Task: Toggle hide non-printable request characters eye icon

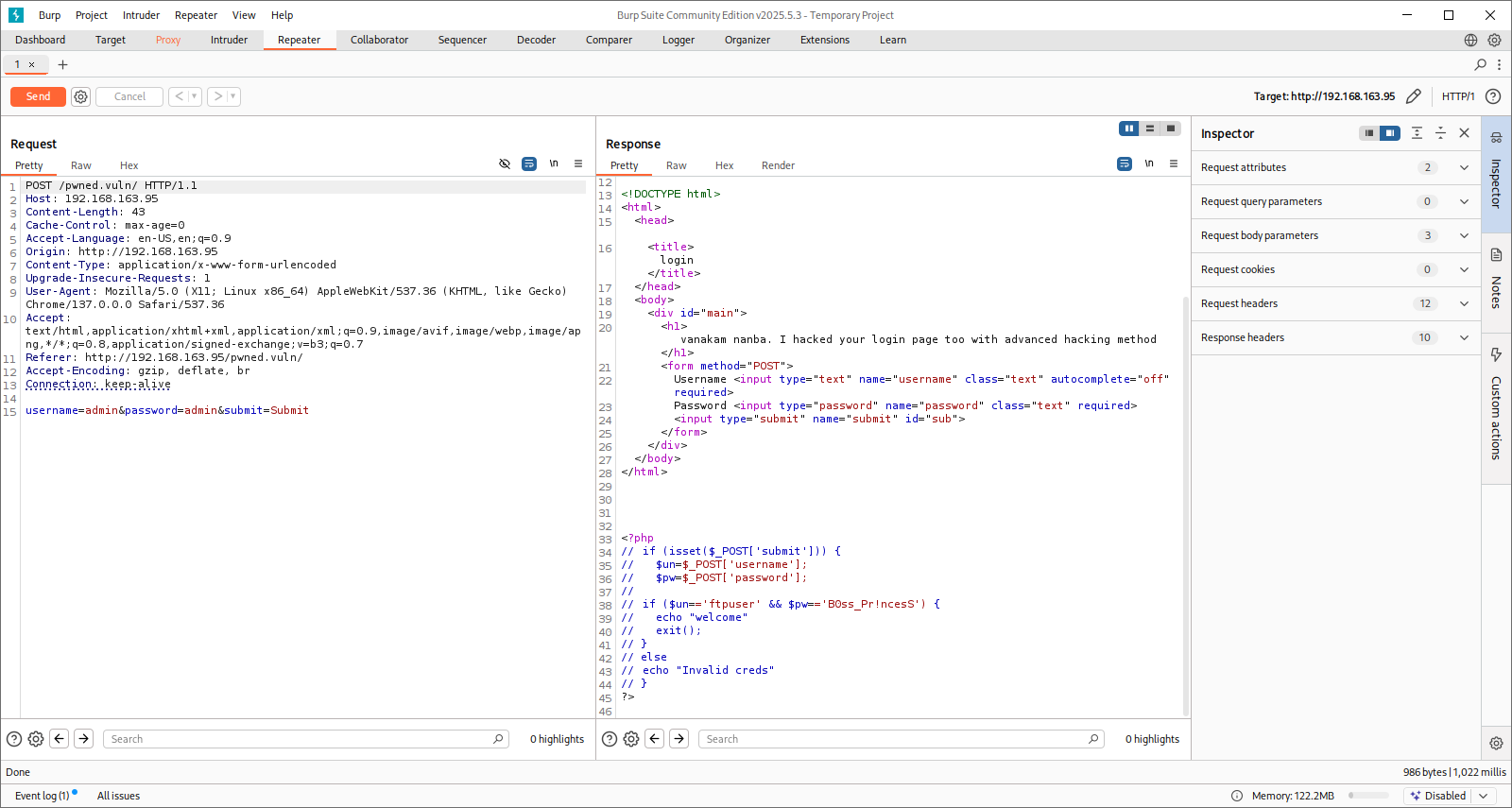Action: pos(505,163)
